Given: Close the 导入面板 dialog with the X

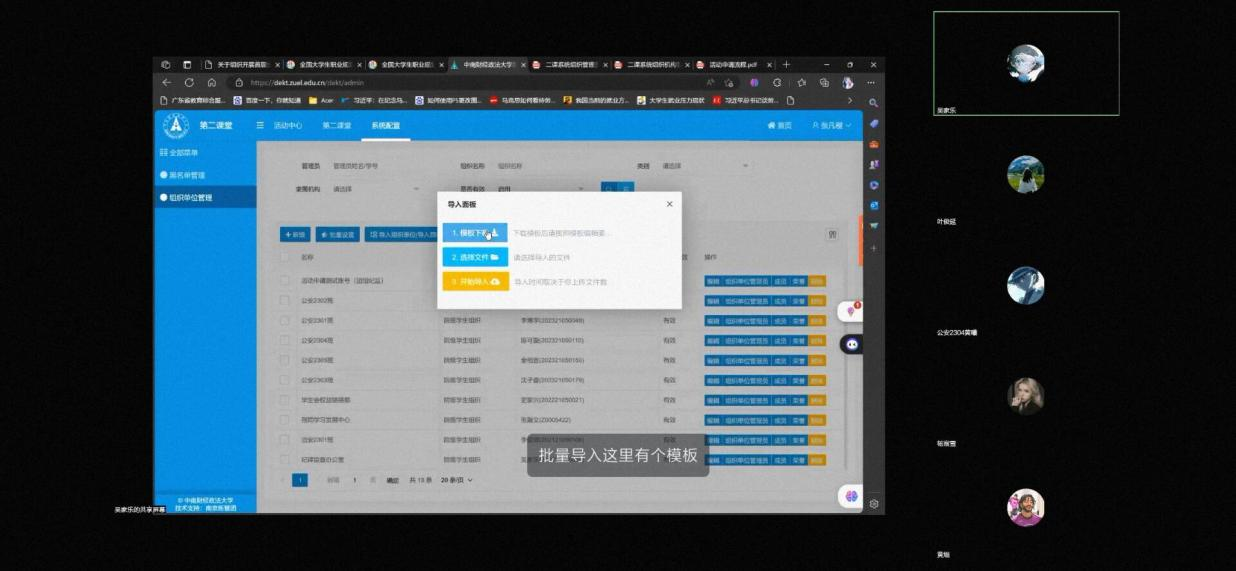Looking at the screenshot, I should [669, 204].
